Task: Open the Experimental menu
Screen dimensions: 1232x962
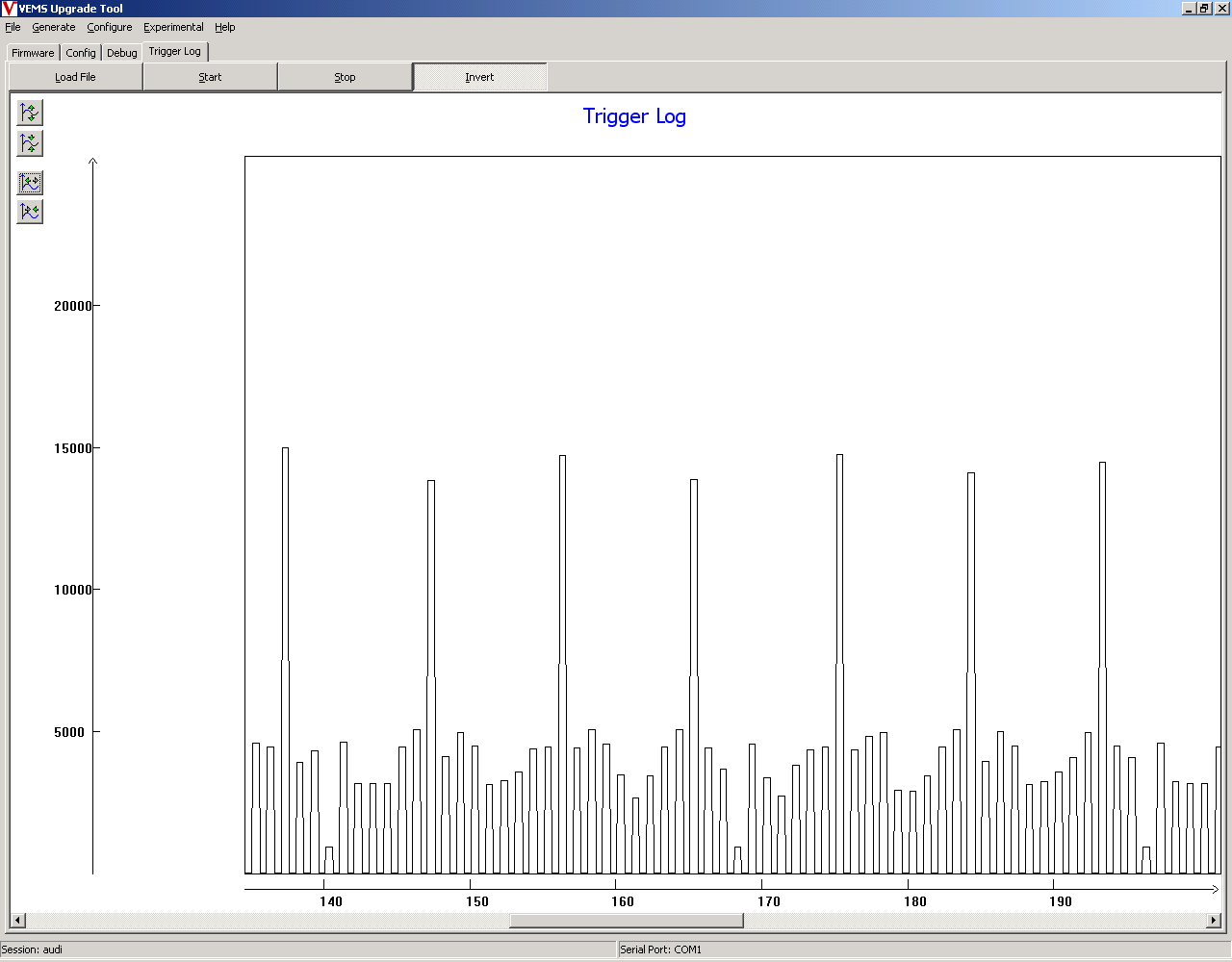Action: click(x=173, y=27)
